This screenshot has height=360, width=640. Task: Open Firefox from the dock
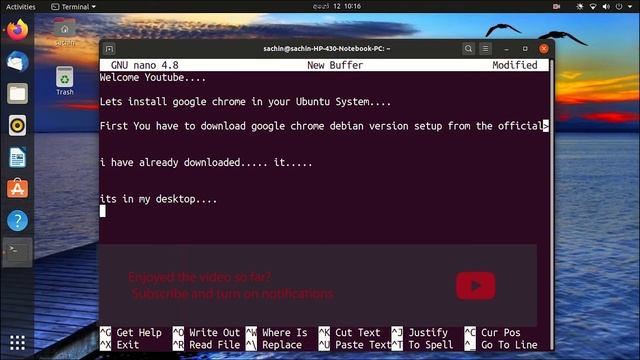click(x=17, y=30)
